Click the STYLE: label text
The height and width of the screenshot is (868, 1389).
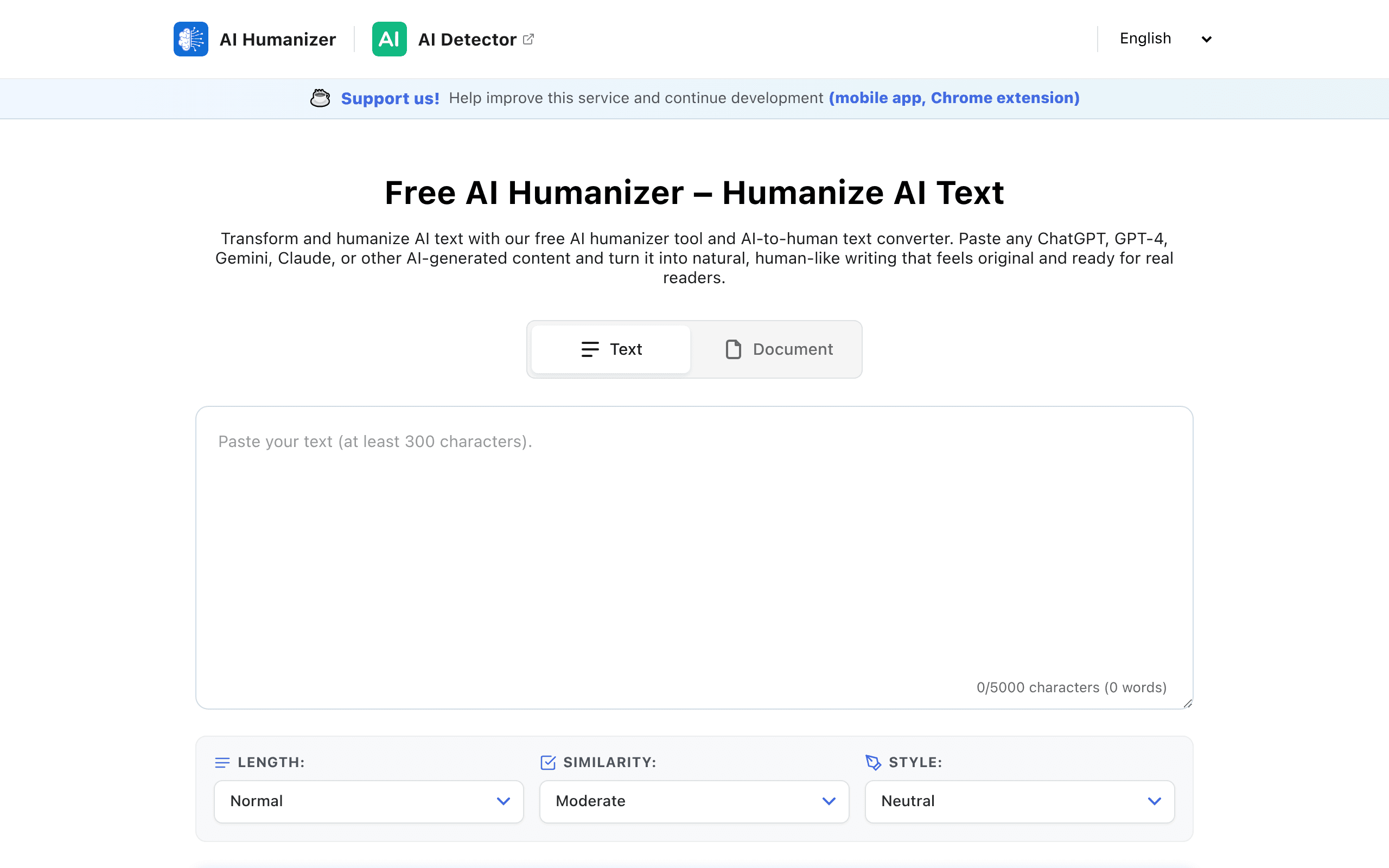915,762
